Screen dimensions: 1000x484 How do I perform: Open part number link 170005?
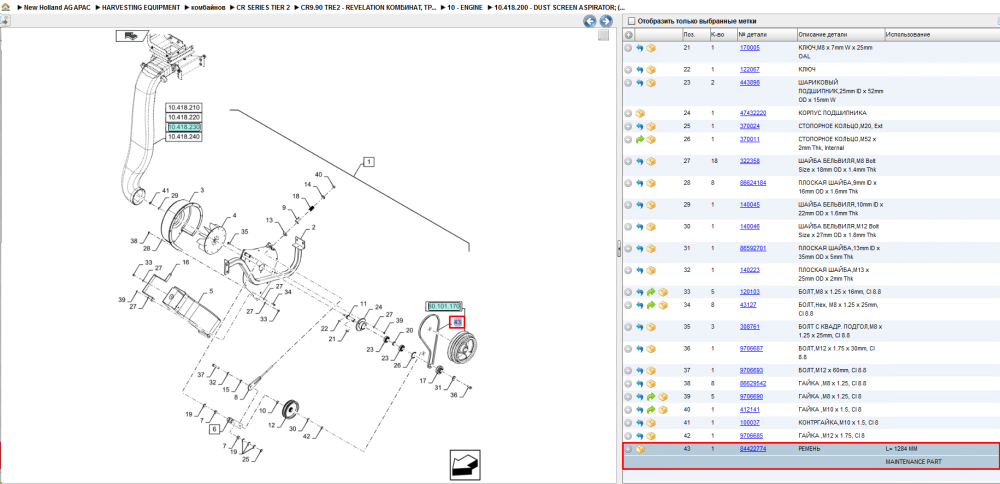coord(749,48)
